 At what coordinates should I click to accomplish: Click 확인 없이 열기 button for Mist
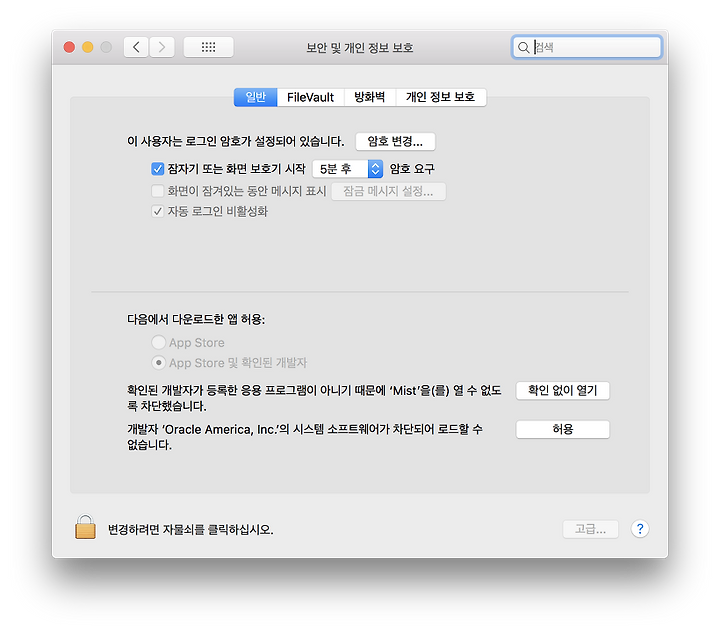coord(562,390)
